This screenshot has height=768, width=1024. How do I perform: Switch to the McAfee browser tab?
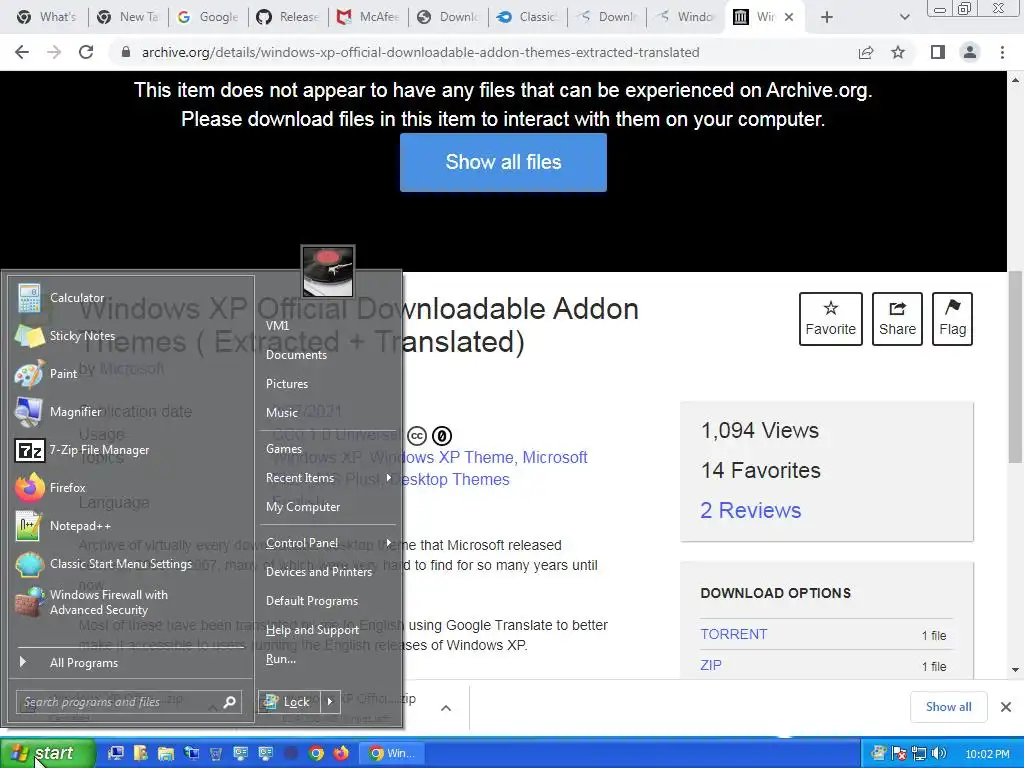368,17
